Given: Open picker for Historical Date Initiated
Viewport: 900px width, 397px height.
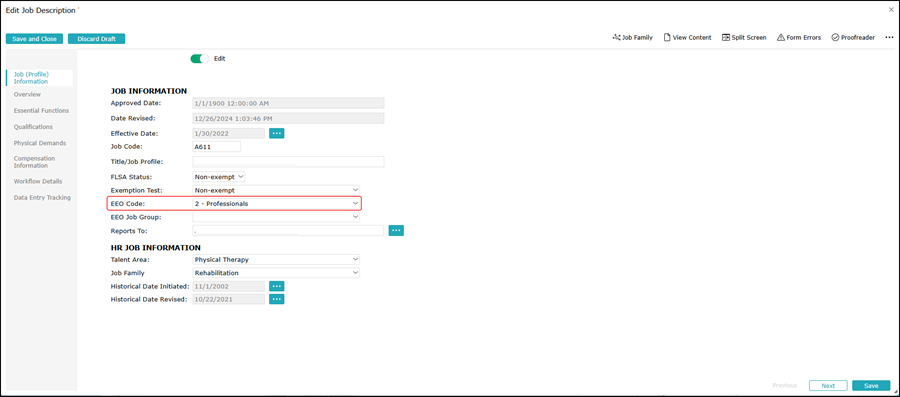Looking at the screenshot, I should point(277,286).
